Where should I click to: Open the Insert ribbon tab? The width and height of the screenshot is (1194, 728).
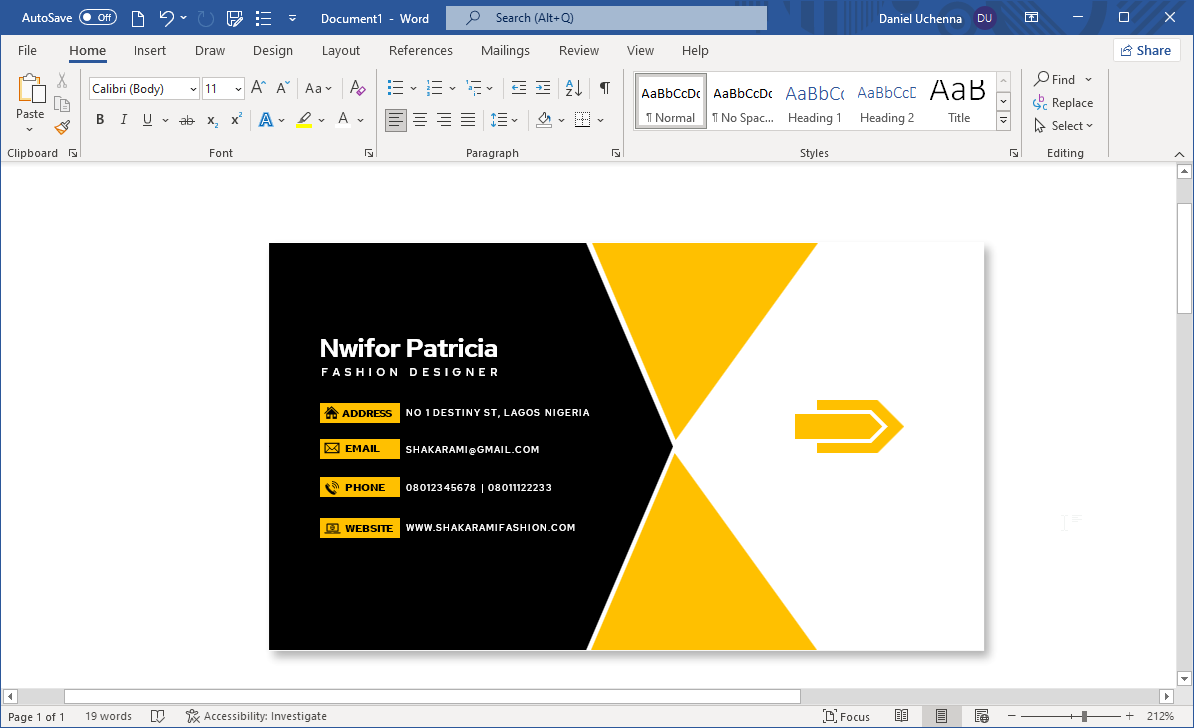tap(150, 51)
